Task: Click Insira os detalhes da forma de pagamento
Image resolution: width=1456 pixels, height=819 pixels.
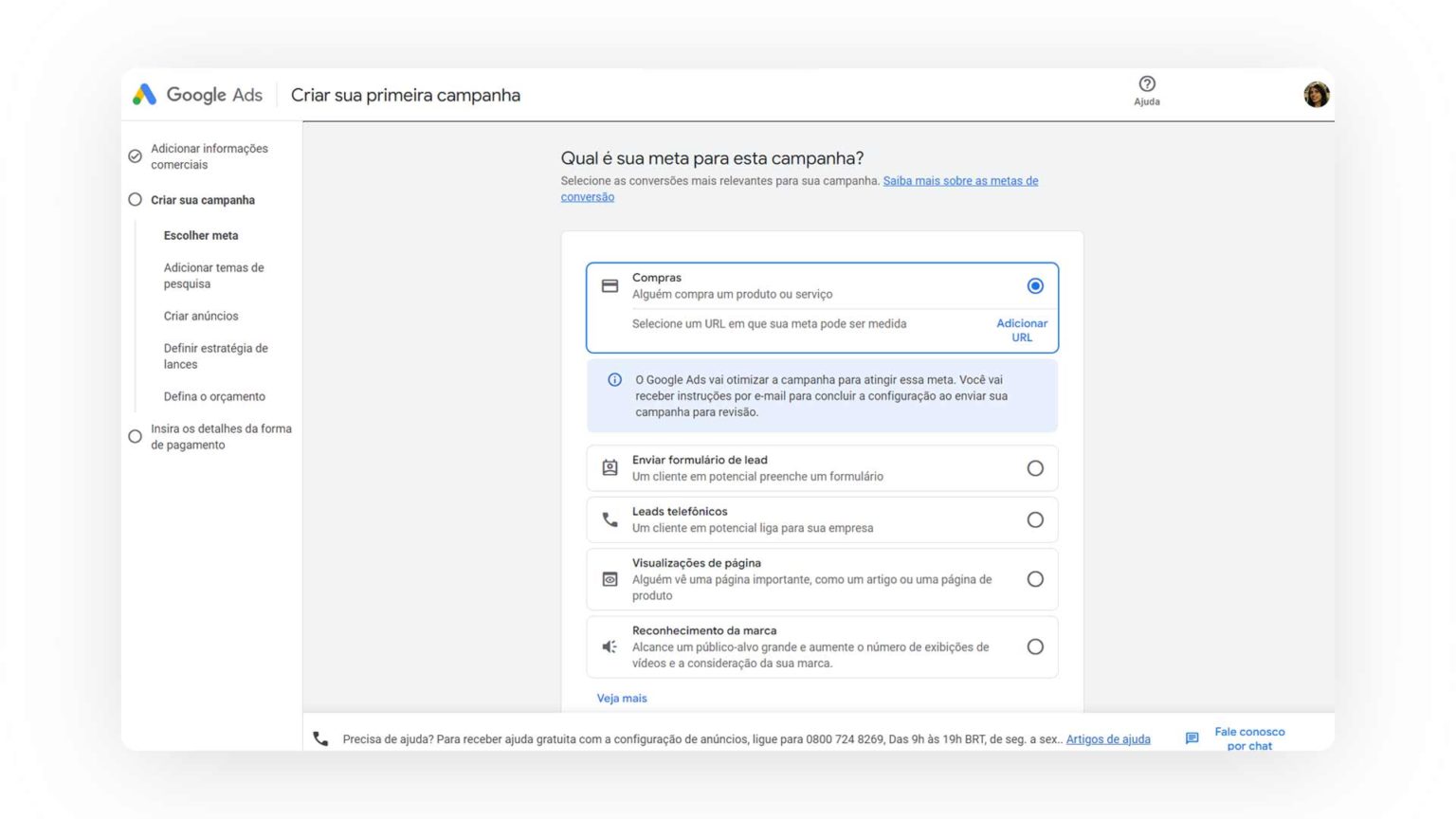Action: 221,436
